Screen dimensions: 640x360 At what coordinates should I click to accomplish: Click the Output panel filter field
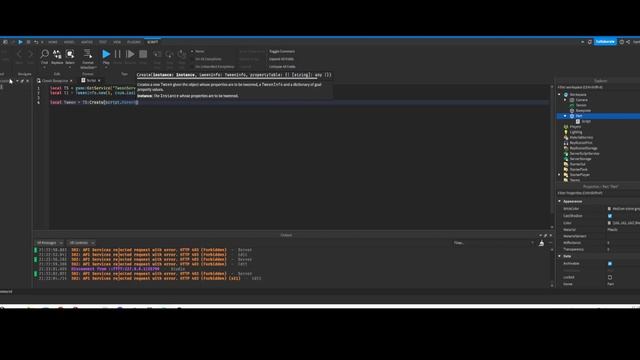[493, 243]
